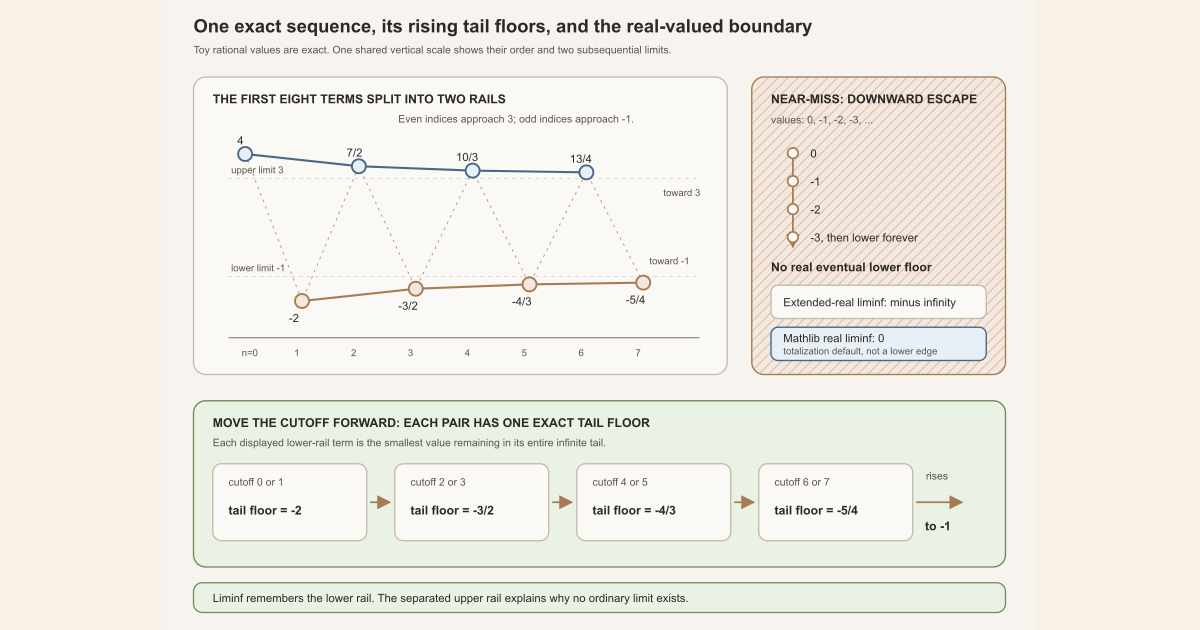This screenshot has height=630, width=1200.
Task: Click the "Liminf remembers the lower rail" footer banner
Action: [599, 598]
